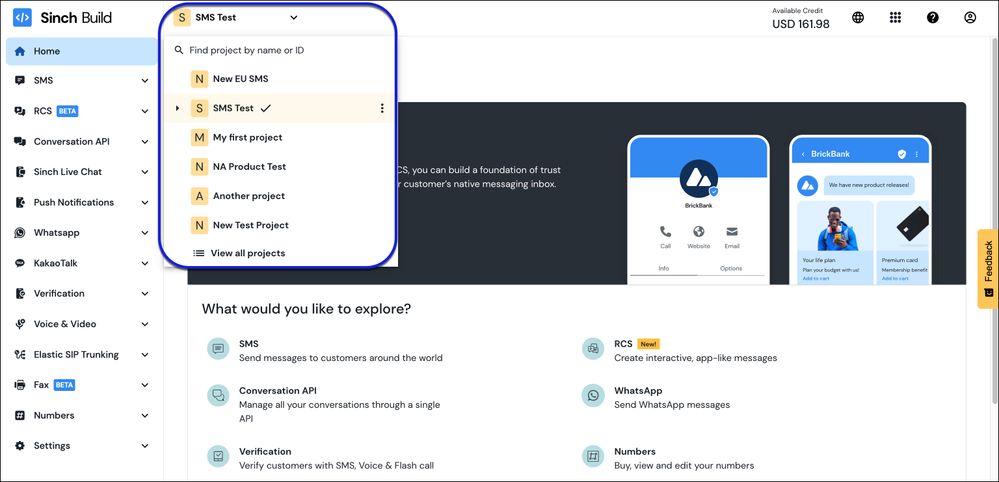Open the Feedback side tab

[x=988, y=269]
